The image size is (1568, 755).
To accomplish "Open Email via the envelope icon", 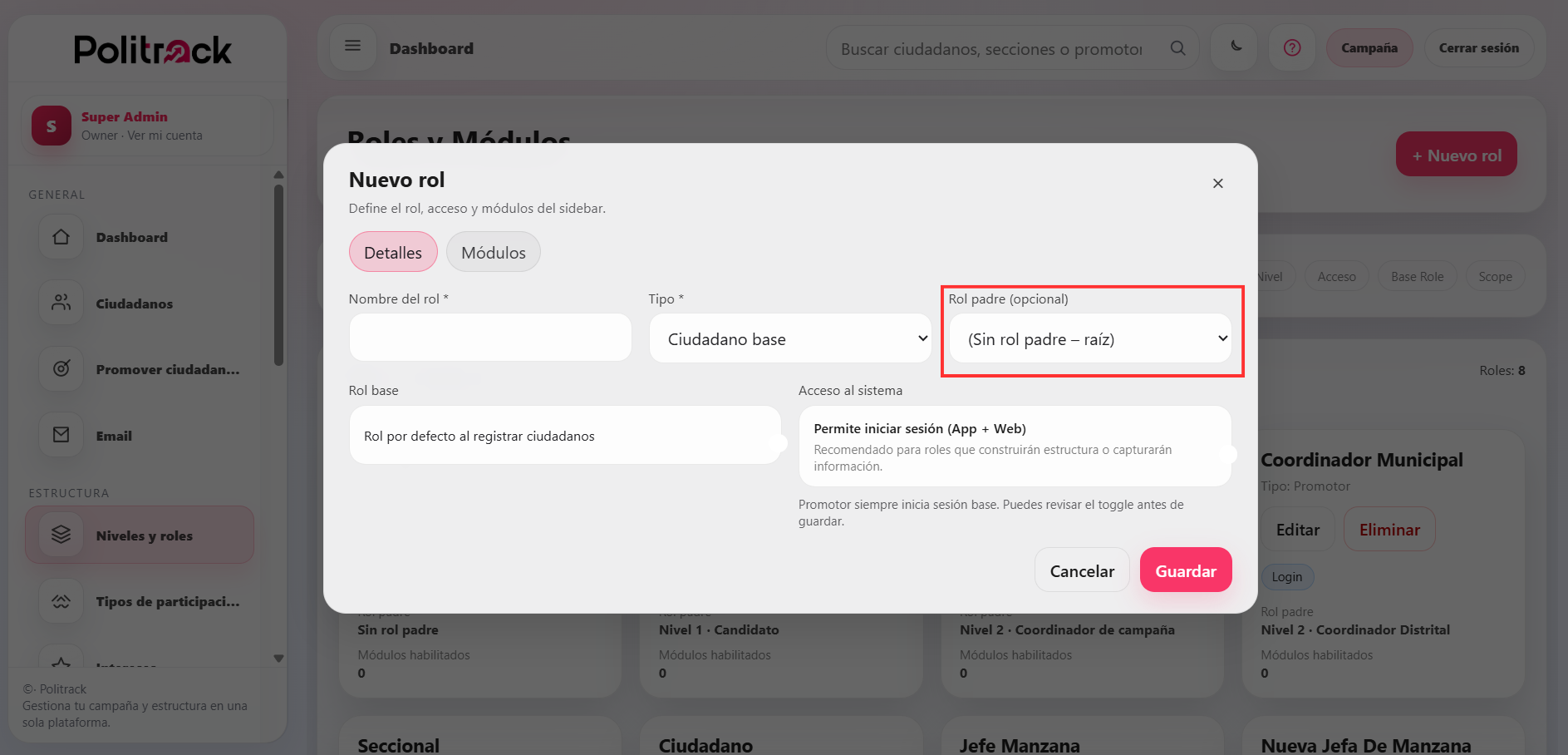I will tap(60, 435).
